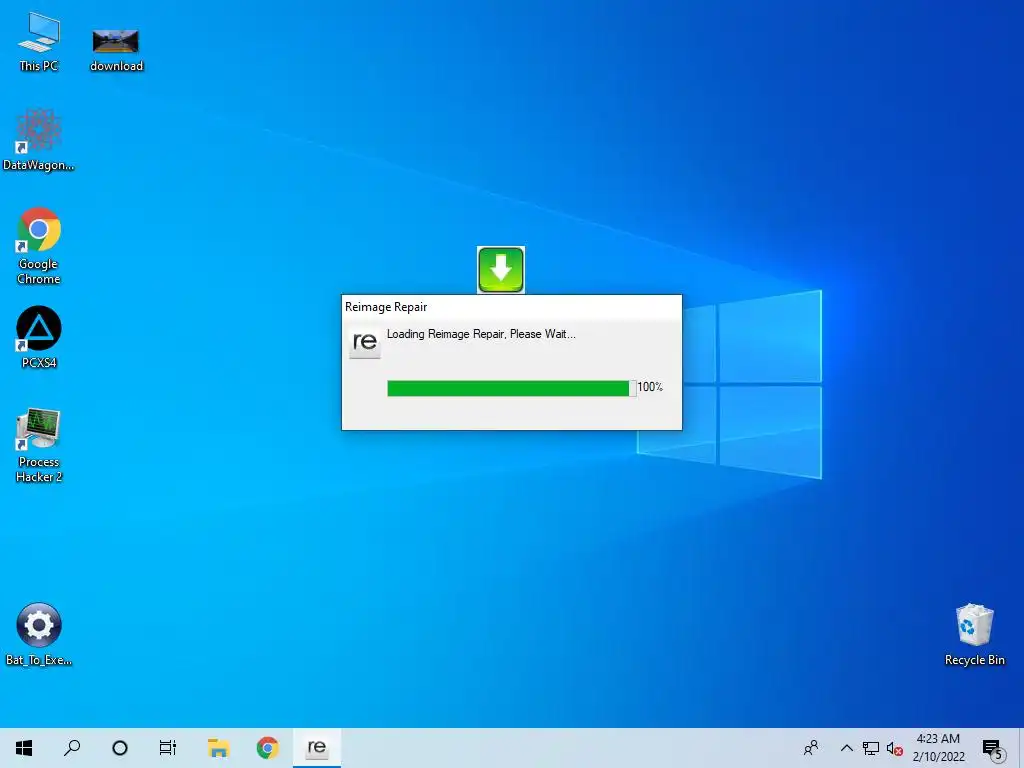
Task: Launch Google Chrome from the desktop shortcut
Action: pos(39,246)
